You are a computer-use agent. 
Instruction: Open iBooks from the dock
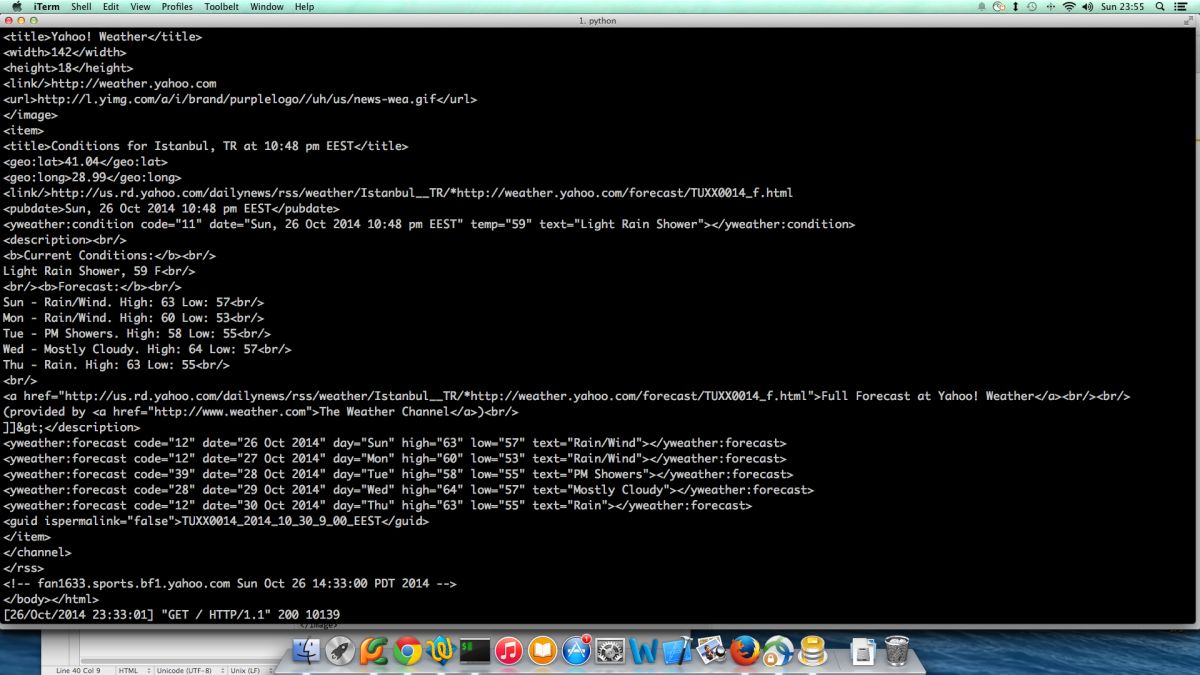tap(543, 651)
